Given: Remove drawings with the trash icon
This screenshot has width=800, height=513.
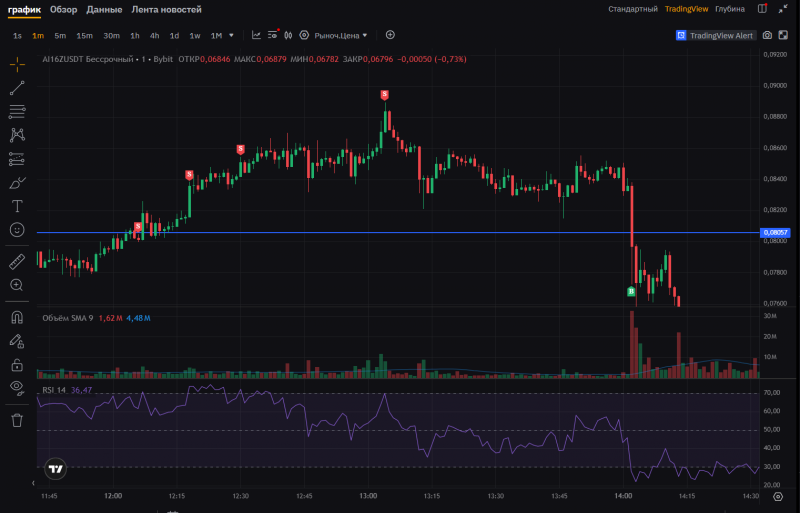Looking at the screenshot, I should pyautogui.click(x=17, y=420).
